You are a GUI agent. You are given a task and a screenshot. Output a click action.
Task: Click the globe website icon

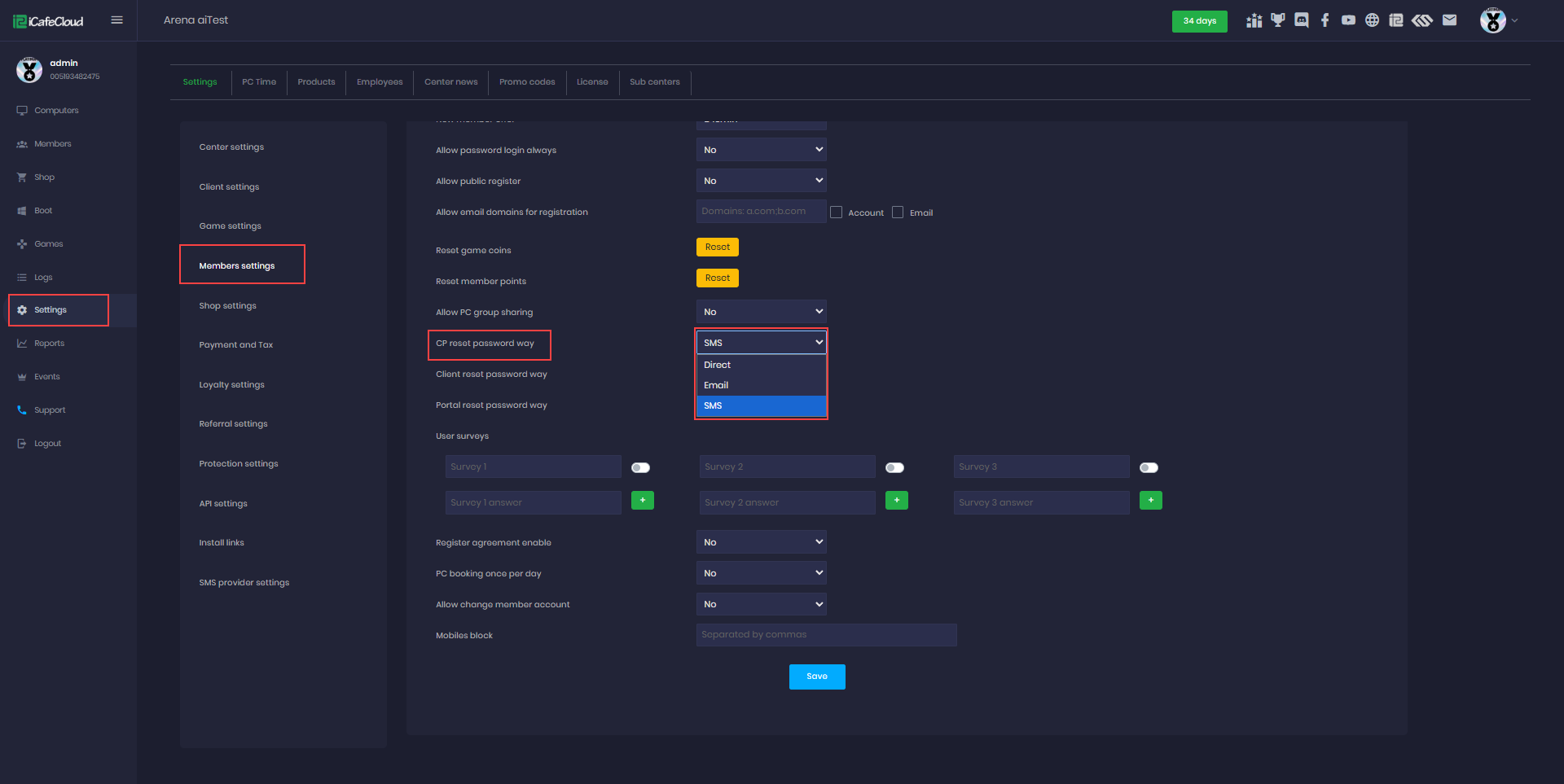tap(1373, 20)
